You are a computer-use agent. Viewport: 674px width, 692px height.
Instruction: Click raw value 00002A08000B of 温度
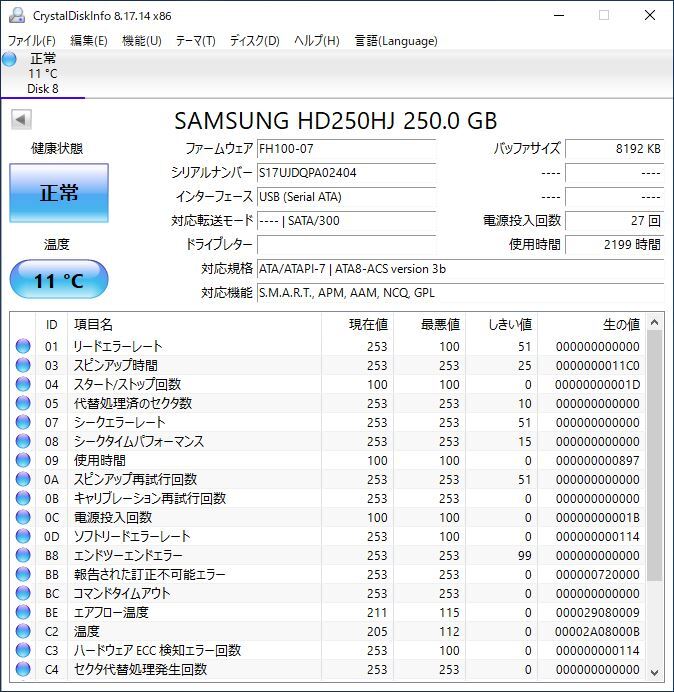(598, 632)
